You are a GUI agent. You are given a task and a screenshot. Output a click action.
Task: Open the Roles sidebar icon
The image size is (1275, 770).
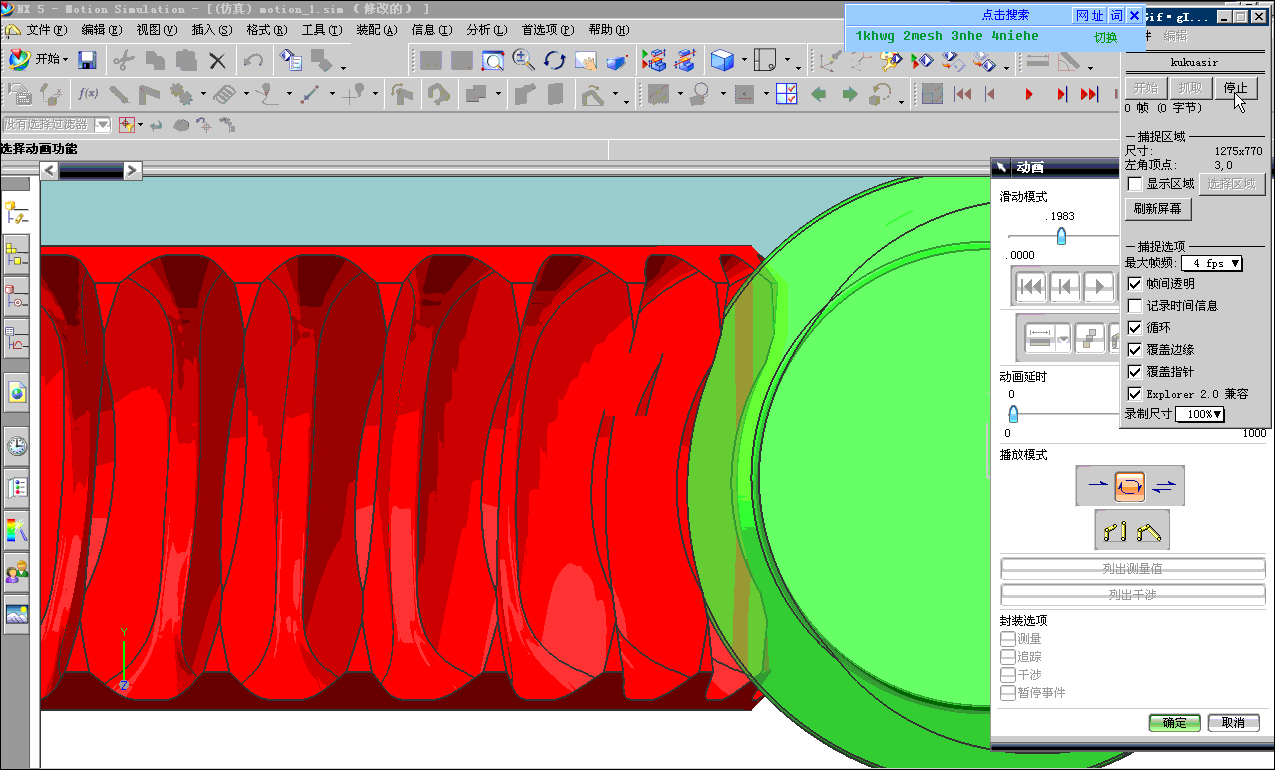pyautogui.click(x=16, y=573)
